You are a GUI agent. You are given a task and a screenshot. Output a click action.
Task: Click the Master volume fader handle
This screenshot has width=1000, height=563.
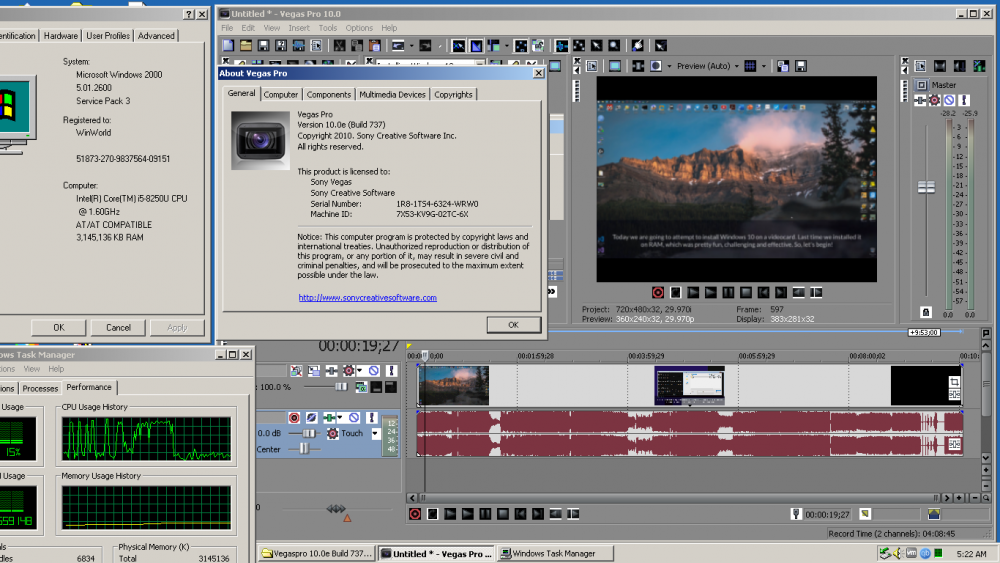926,188
